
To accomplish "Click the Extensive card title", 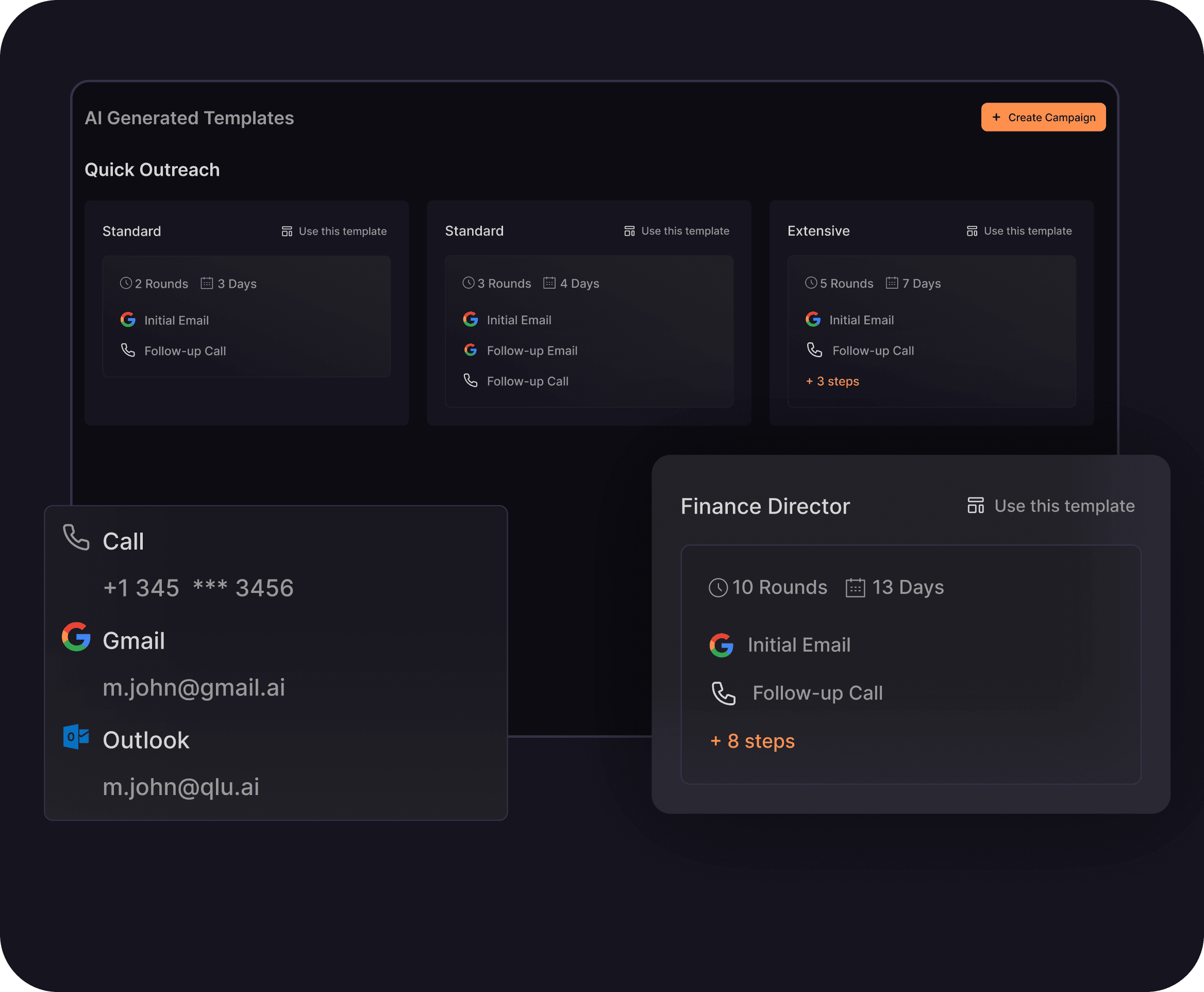I will coord(818,231).
